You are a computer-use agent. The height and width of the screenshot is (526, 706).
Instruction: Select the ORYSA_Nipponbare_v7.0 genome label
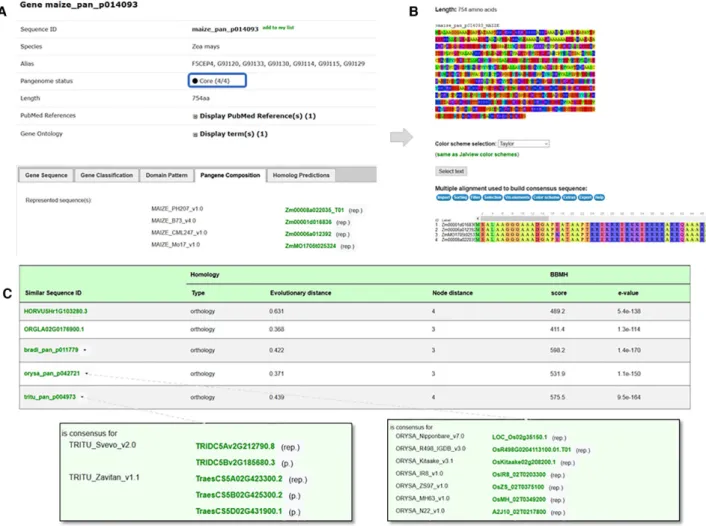pyautogui.click(x=430, y=436)
